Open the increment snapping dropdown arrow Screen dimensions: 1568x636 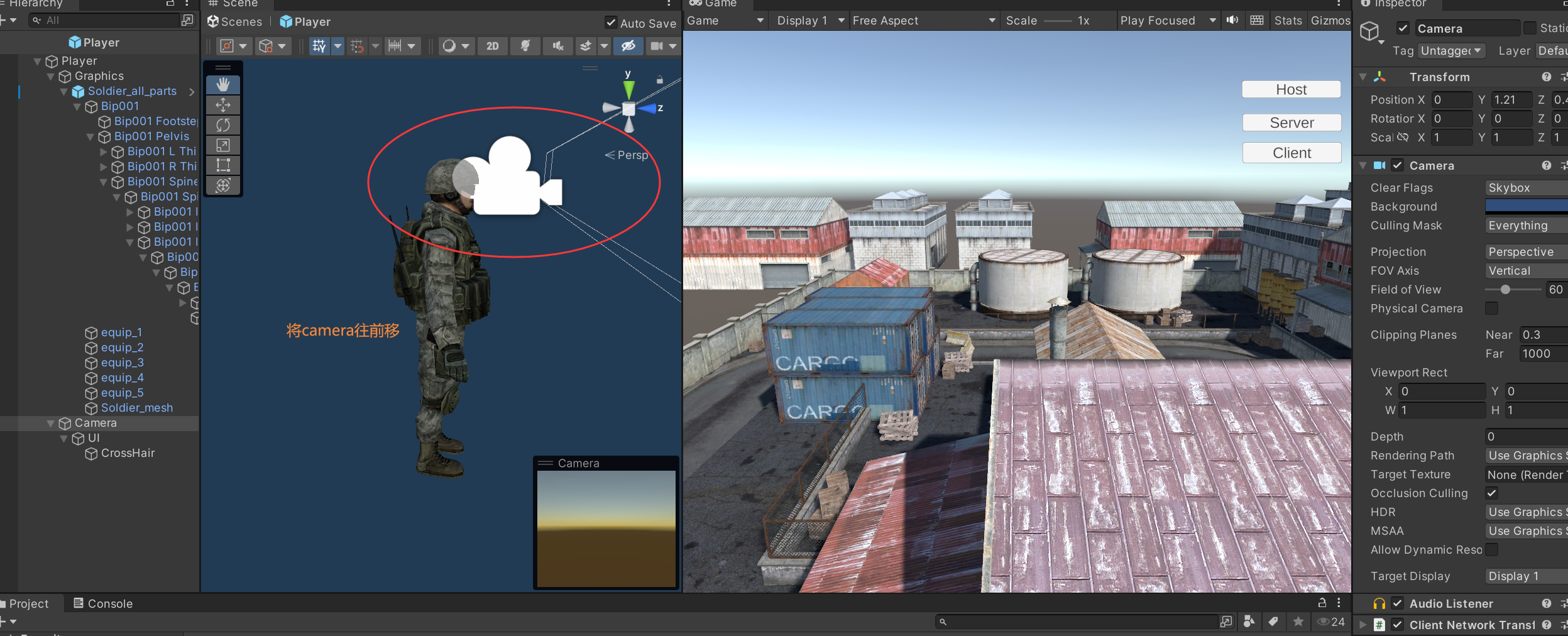pos(412,46)
